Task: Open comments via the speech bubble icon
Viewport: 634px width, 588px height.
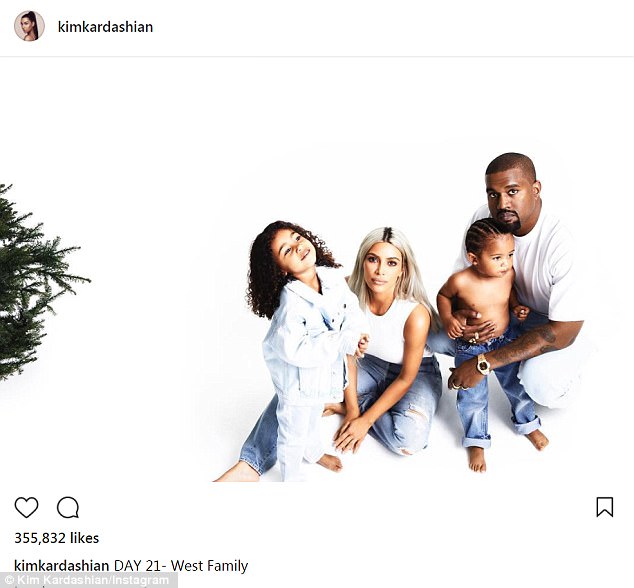Action: [68, 507]
